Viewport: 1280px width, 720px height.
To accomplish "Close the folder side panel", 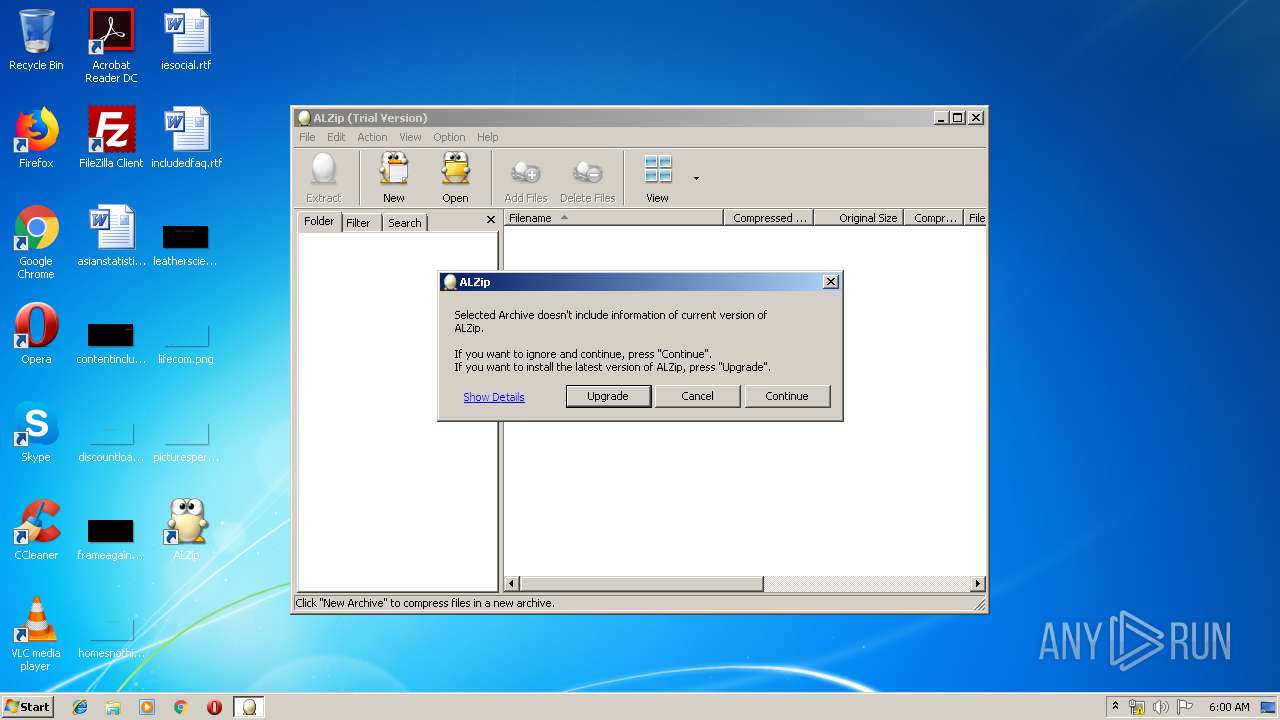I will point(490,220).
